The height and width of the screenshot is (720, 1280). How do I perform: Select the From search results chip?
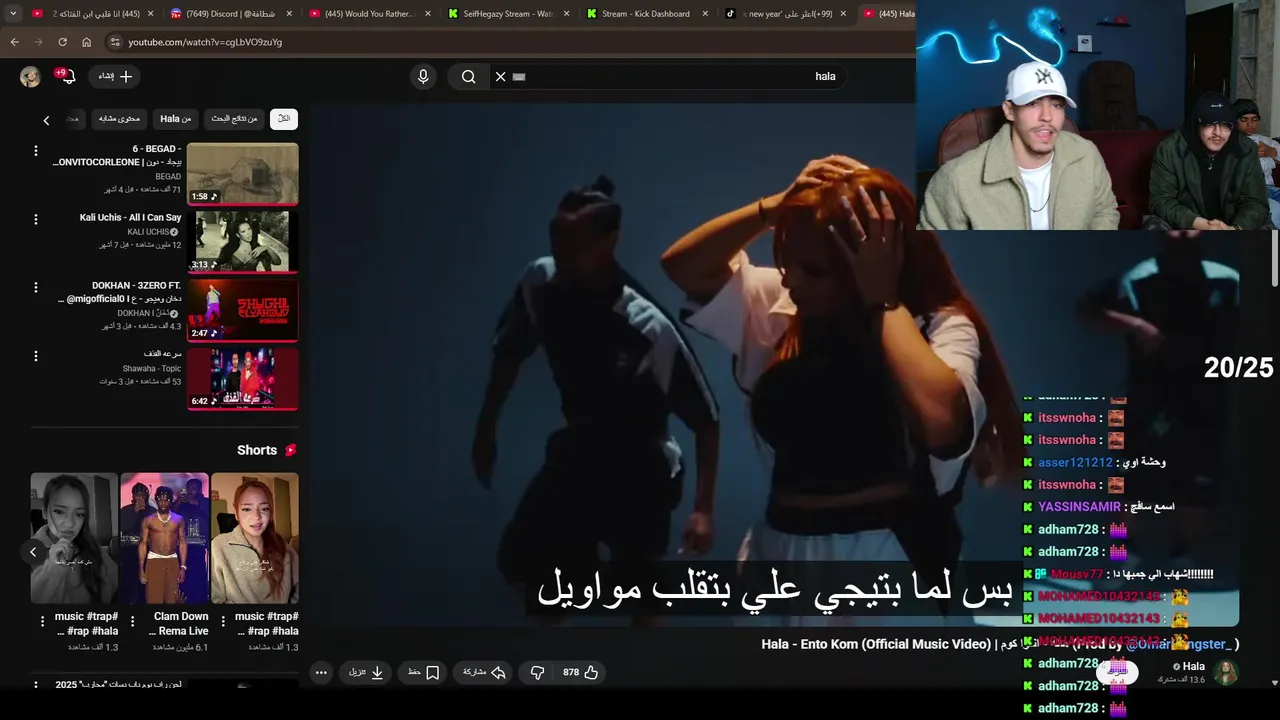click(234, 119)
